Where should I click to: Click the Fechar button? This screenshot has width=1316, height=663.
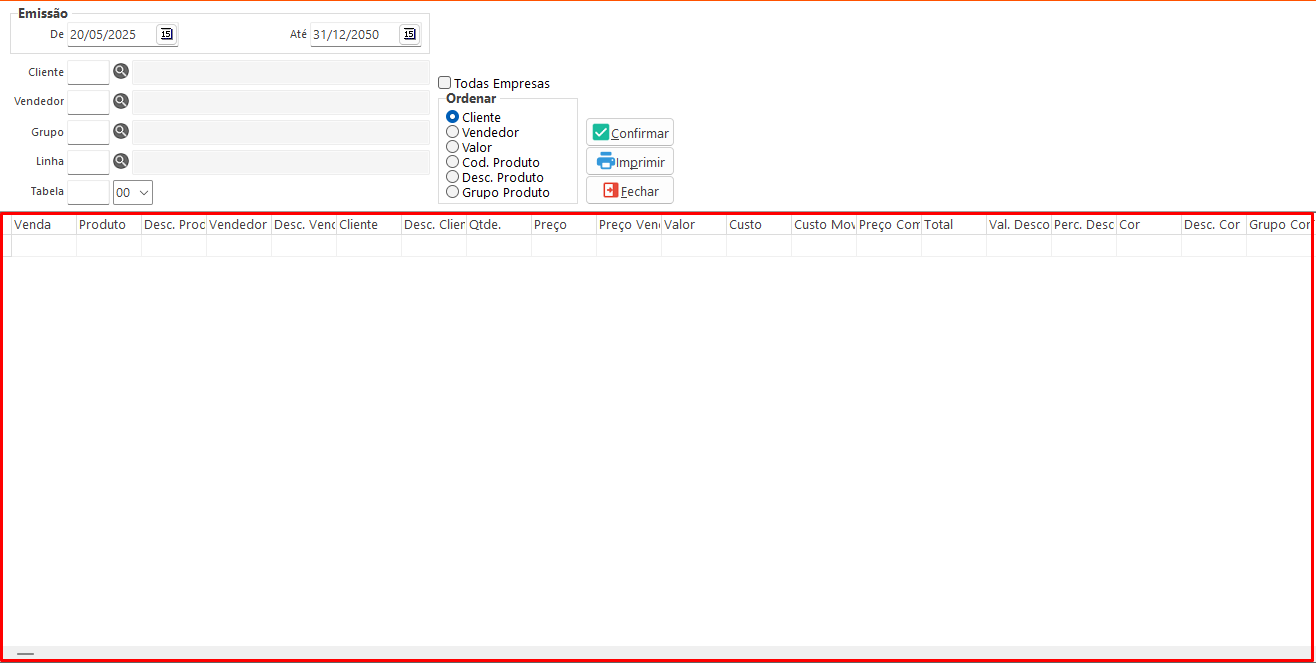pos(630,191)
